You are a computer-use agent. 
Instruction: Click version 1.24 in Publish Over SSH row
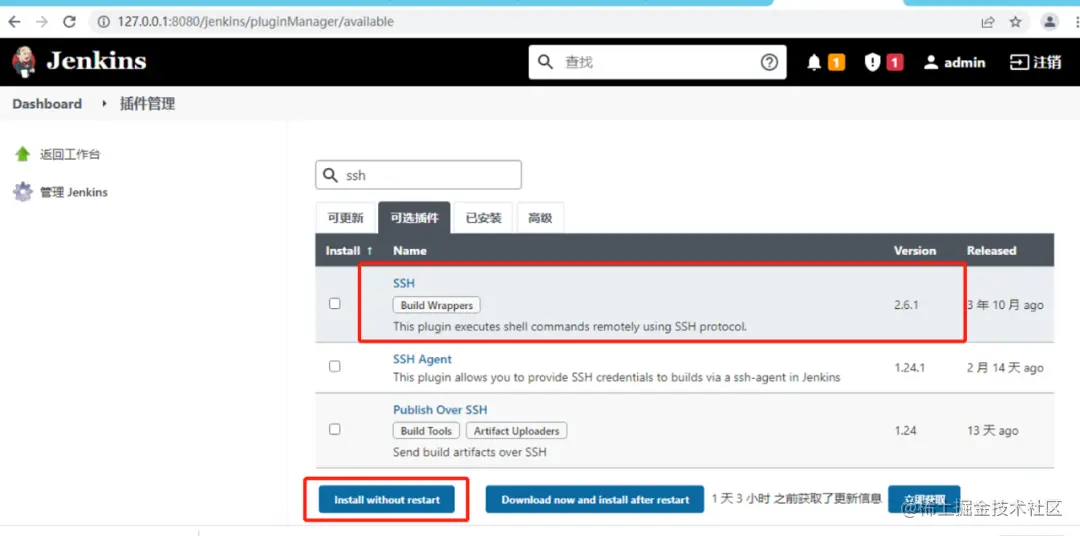point(906,431)
